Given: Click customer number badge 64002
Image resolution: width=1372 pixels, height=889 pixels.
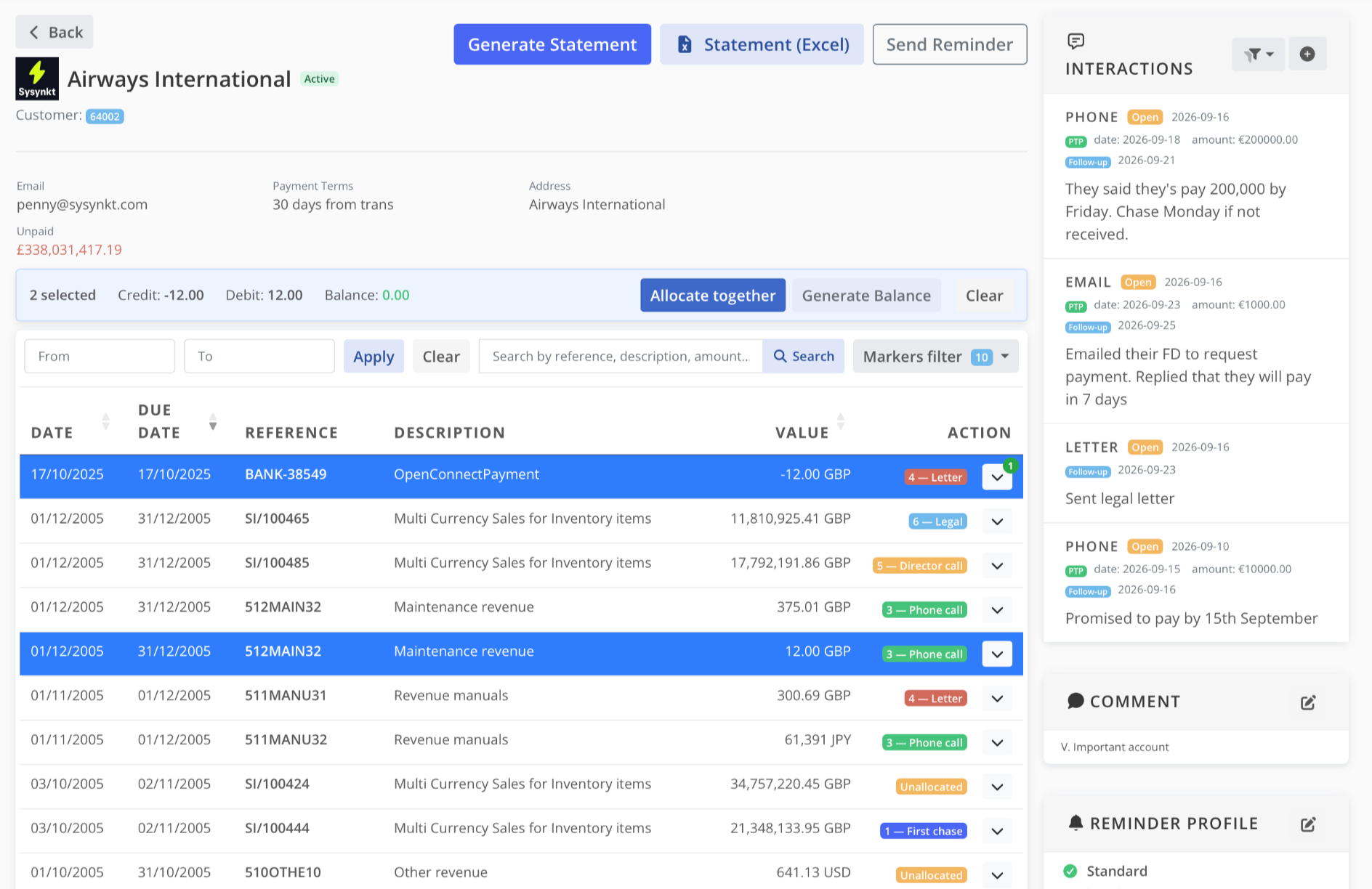Looking at the screenshot, I should click(105, 116).
